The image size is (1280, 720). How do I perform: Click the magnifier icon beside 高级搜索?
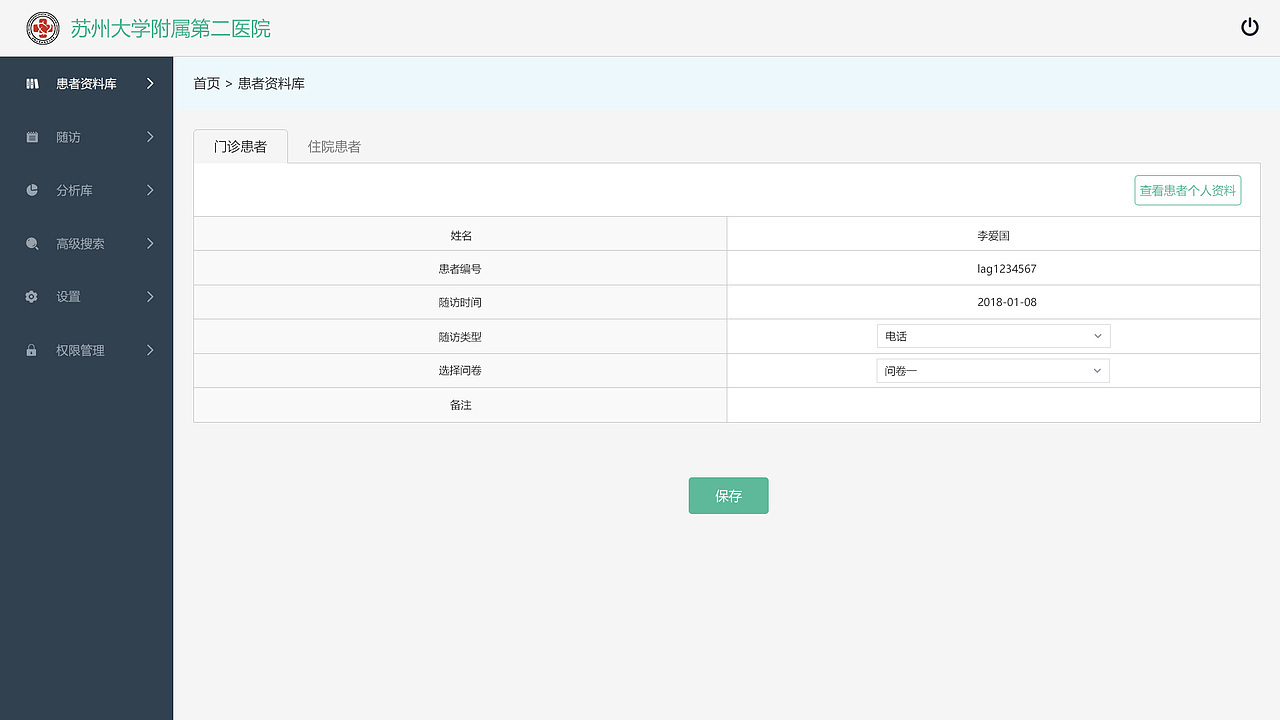[x=32, y=243]
